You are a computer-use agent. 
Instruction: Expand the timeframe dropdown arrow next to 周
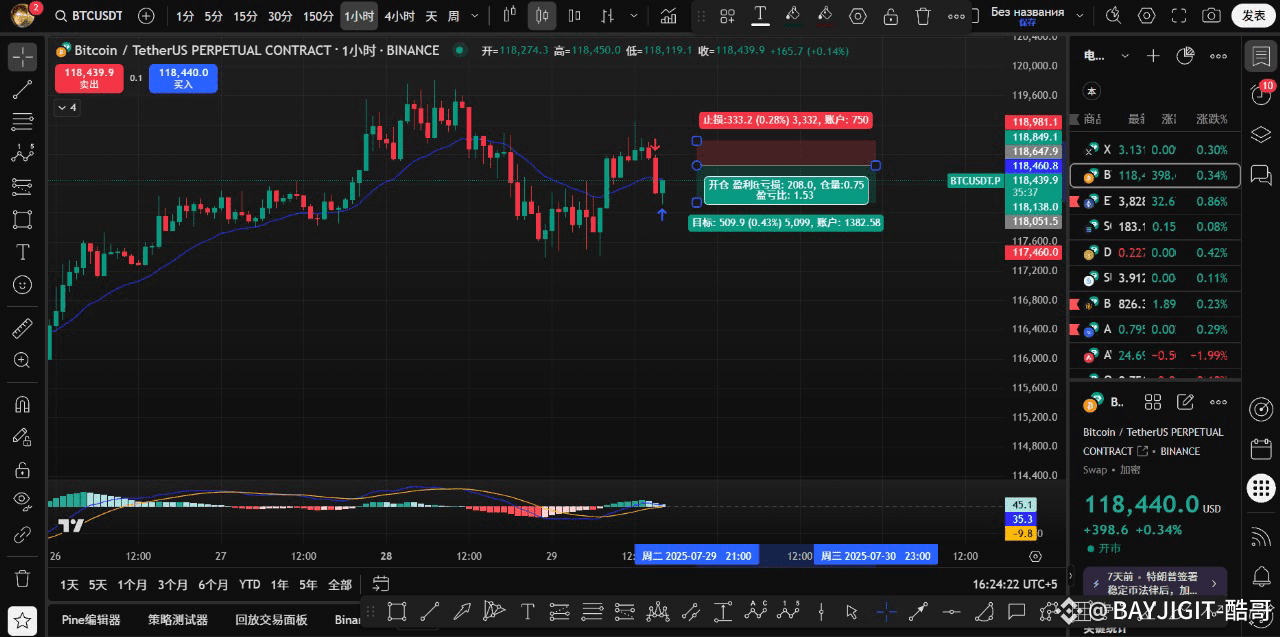click(474, 16)
